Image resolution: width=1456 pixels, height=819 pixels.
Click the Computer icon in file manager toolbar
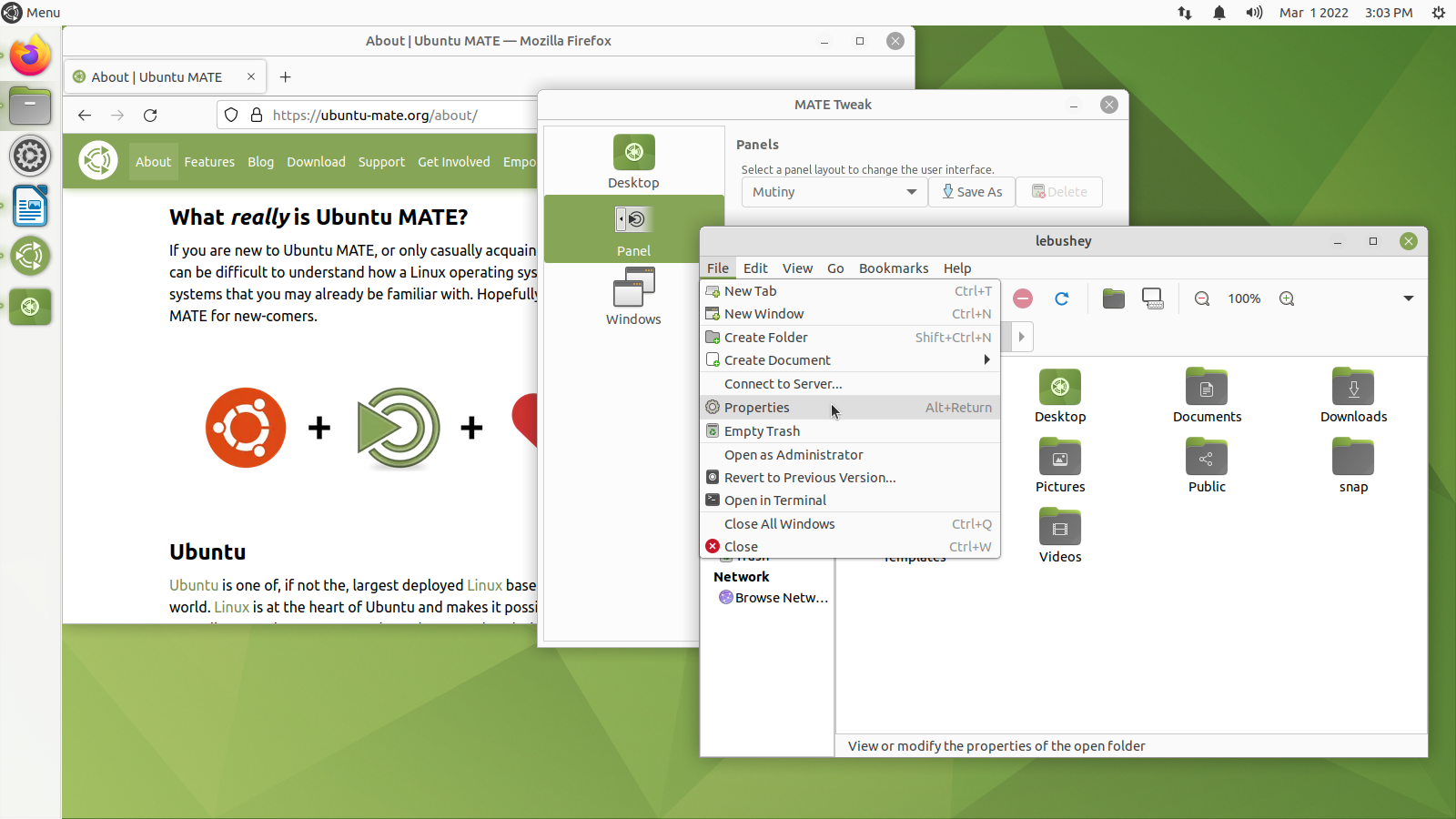click(1153, 298)
